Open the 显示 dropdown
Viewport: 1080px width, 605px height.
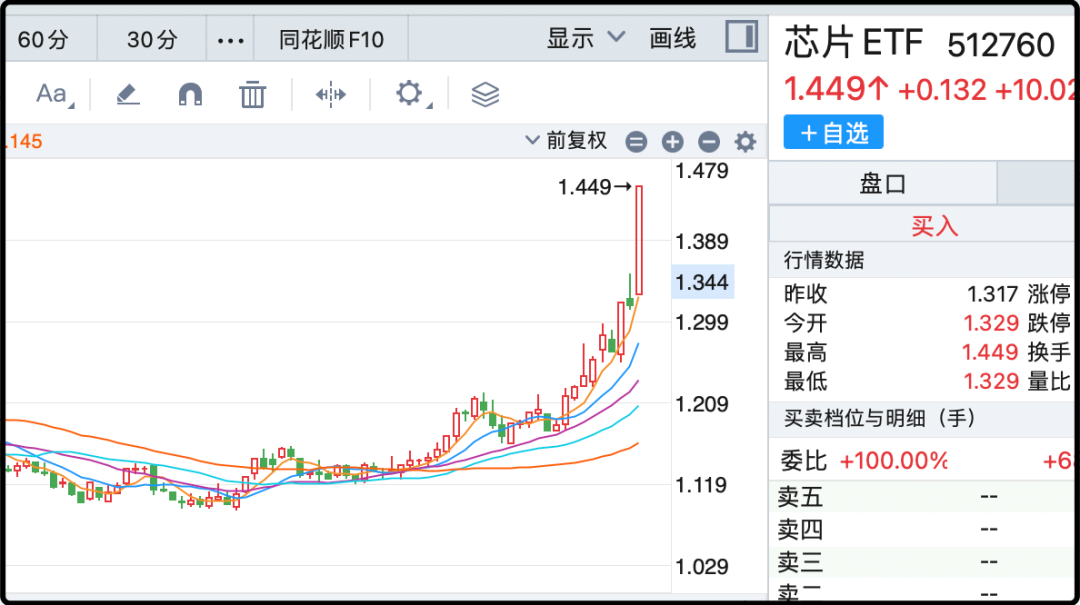point(585,39)
